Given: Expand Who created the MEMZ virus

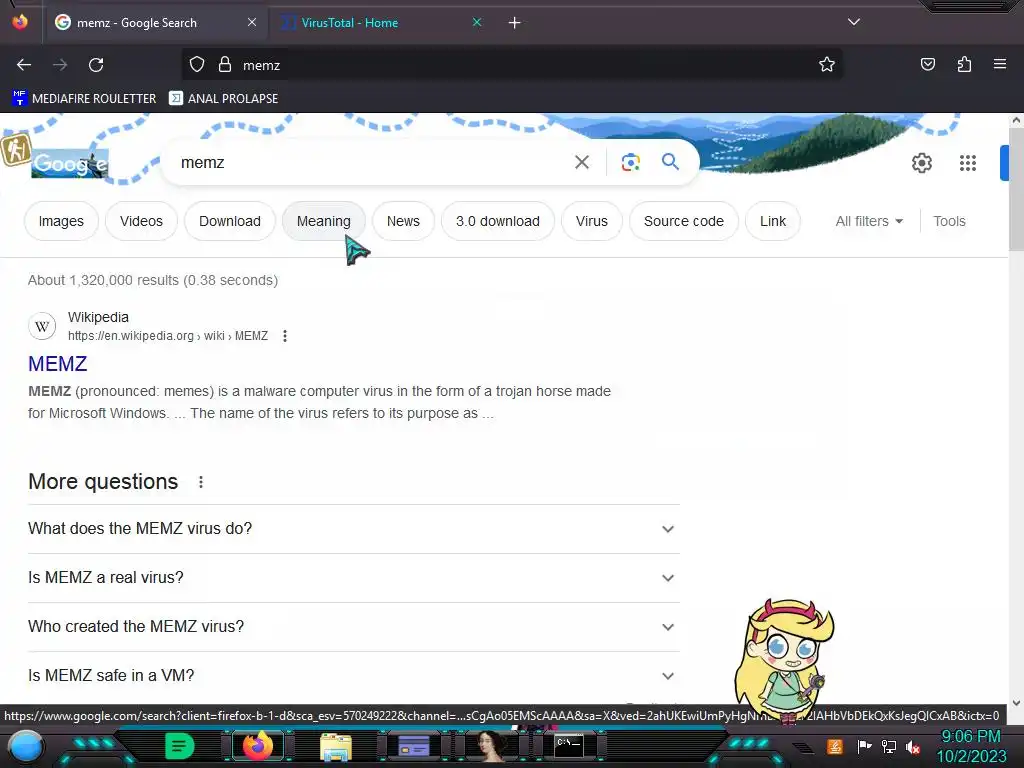Looking at the screenshot, I should coord(353,627).
